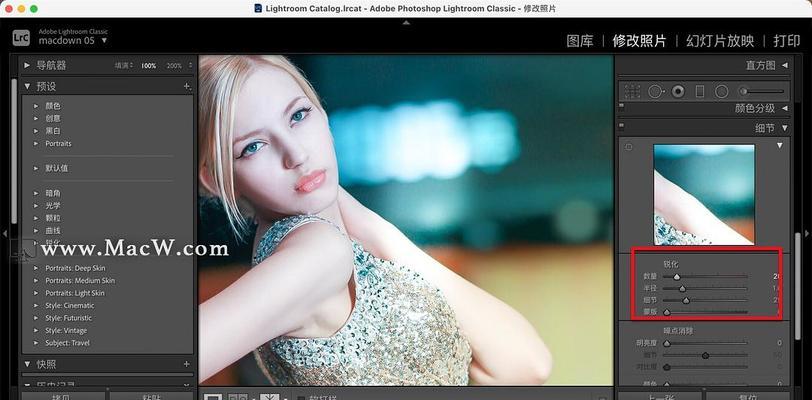Expand the 颜色 preset group
This screenshot has height=400, width=812.
coord(36,106)
